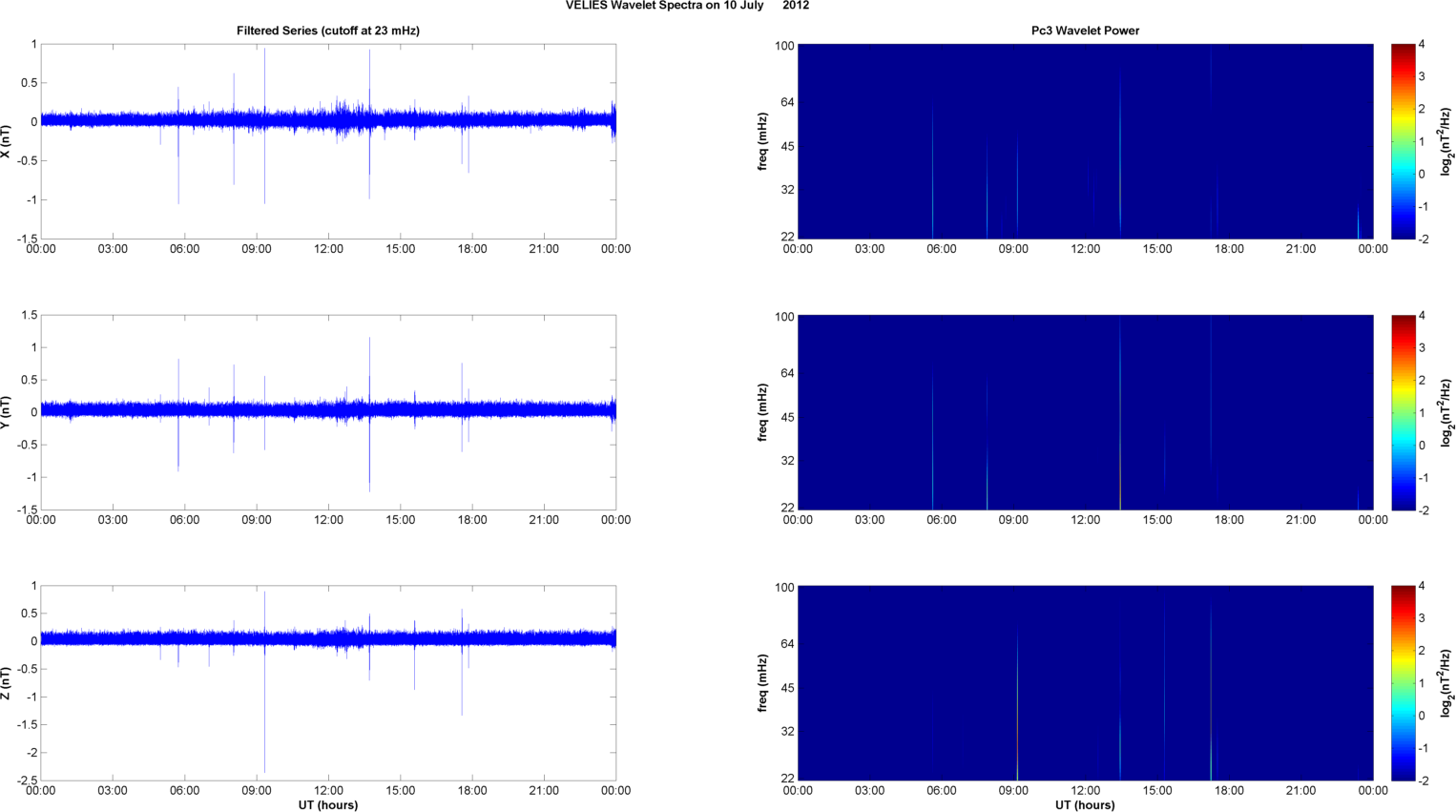
Task: Click the colorbar beside the Y-component wavelet plot
Action: pyautogui.click(x=1403, y=412)
